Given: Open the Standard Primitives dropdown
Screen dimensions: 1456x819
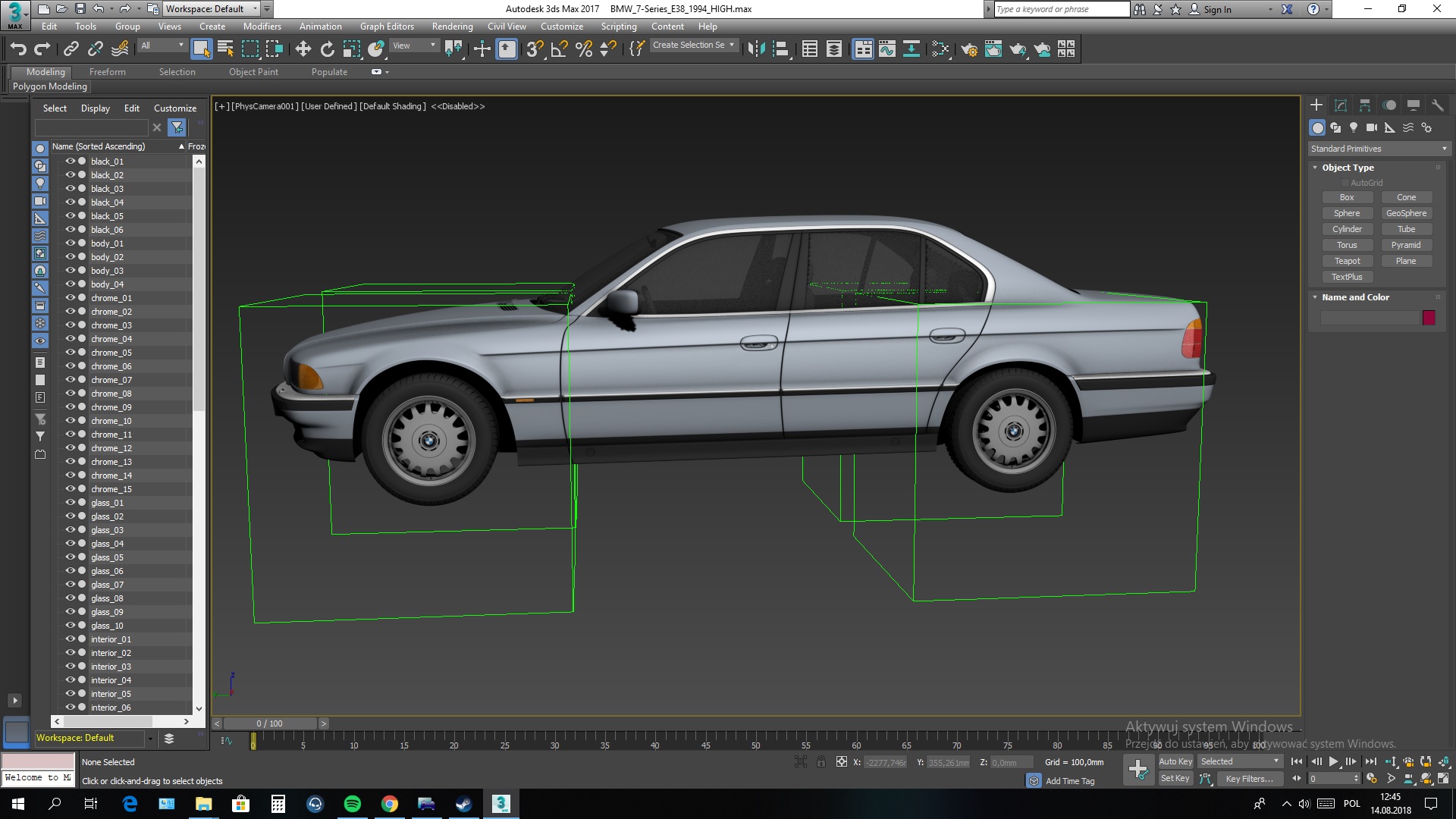Looking at the screenshot, I should pos(1379,149).
